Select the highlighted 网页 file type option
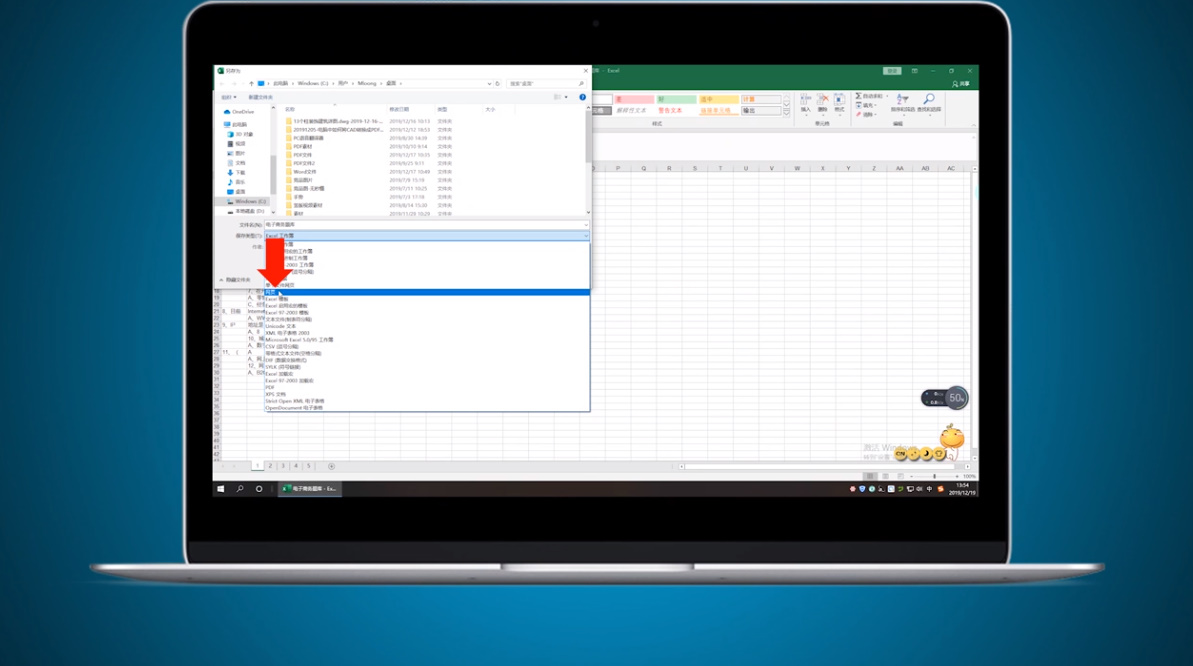This screenshot has height=666, width=1193. [427, 292]
